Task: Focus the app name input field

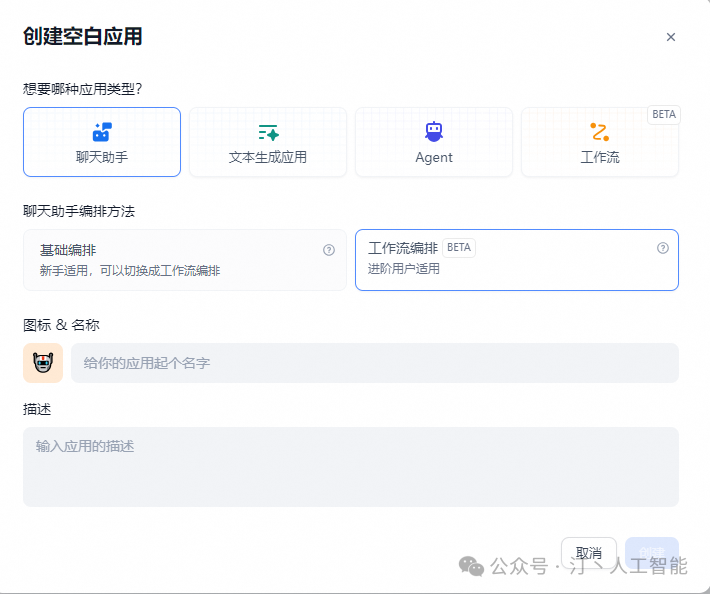Action: point(375,363)
